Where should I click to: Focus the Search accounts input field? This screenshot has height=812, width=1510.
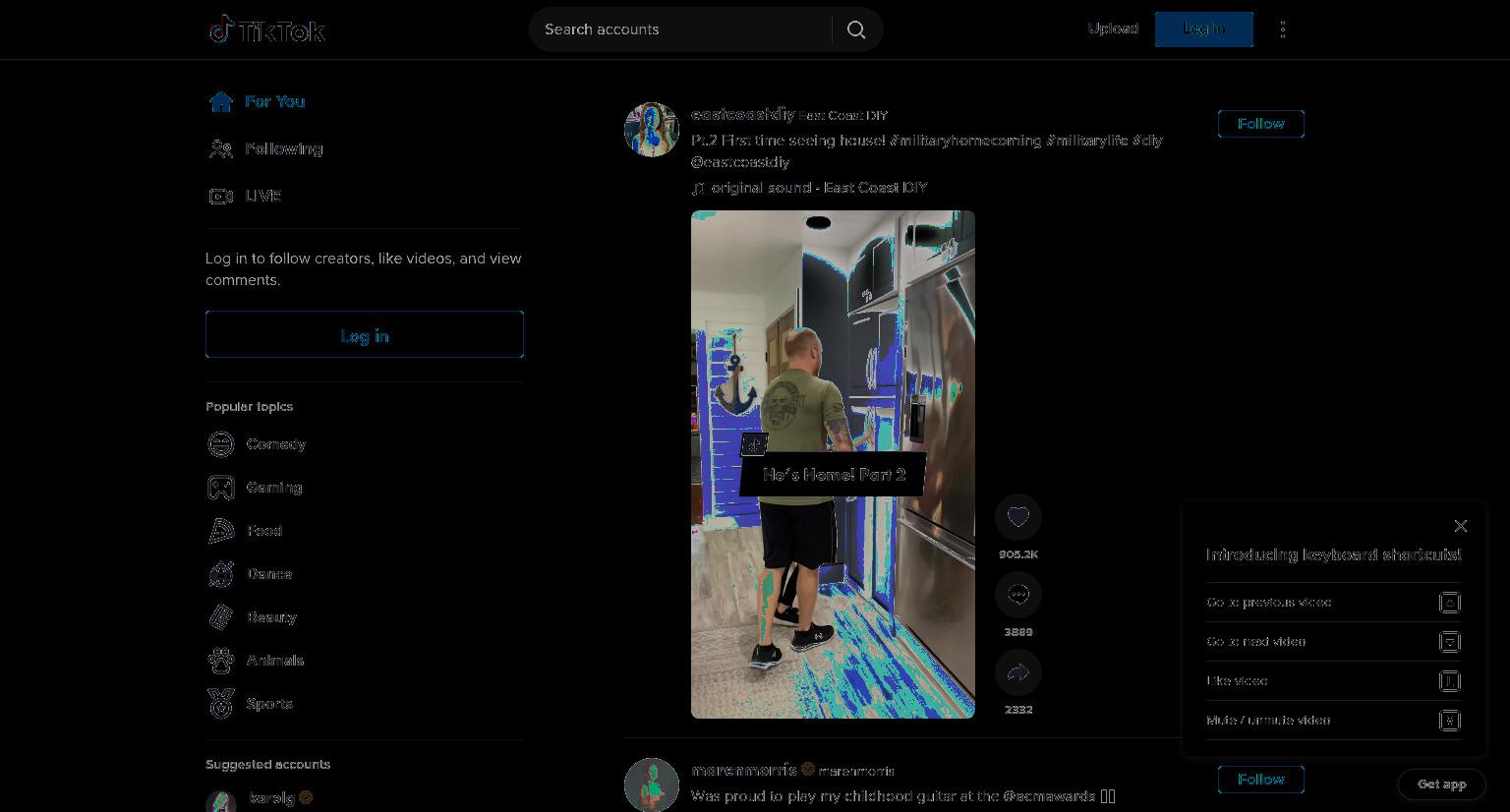[683, 29]
